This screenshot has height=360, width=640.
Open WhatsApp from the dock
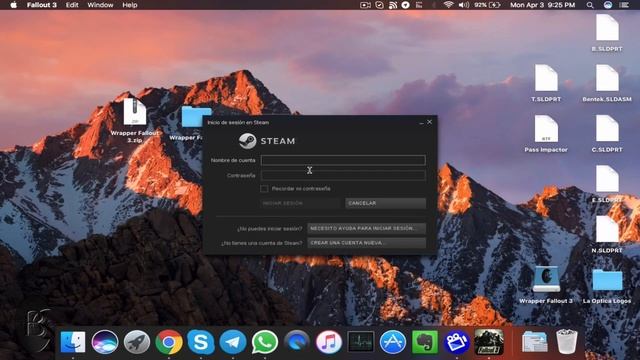264,342
